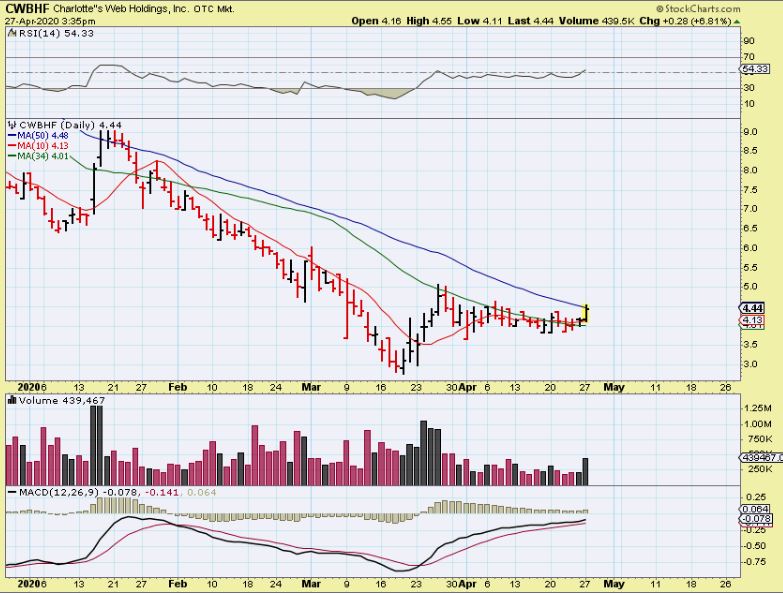The height and width of the screenshot is (594, 783).
Task: Click the MA(50) 4.48 legend text
Action: click(x=43, y=136)
